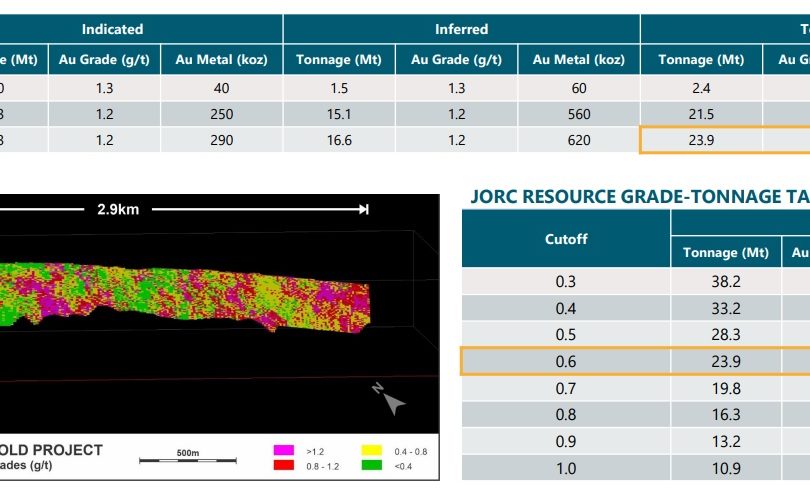Click the 500m scale bar
Screen dimensions: 810x489
point(188,456)
